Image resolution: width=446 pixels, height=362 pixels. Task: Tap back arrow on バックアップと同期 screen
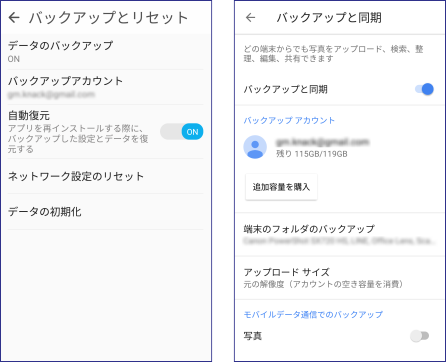tap(250, 18)
